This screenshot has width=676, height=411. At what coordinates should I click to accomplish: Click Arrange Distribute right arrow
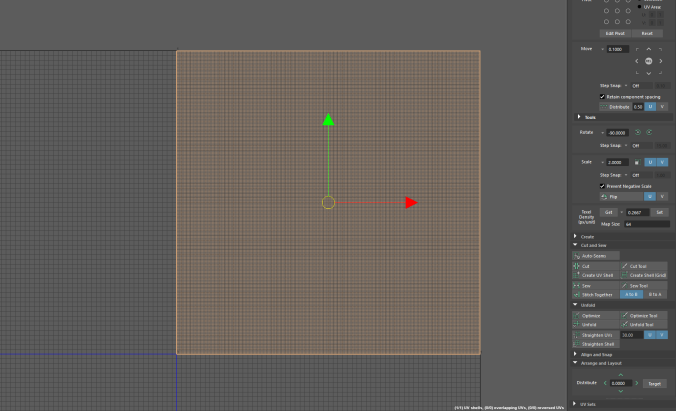pos(637,383)
